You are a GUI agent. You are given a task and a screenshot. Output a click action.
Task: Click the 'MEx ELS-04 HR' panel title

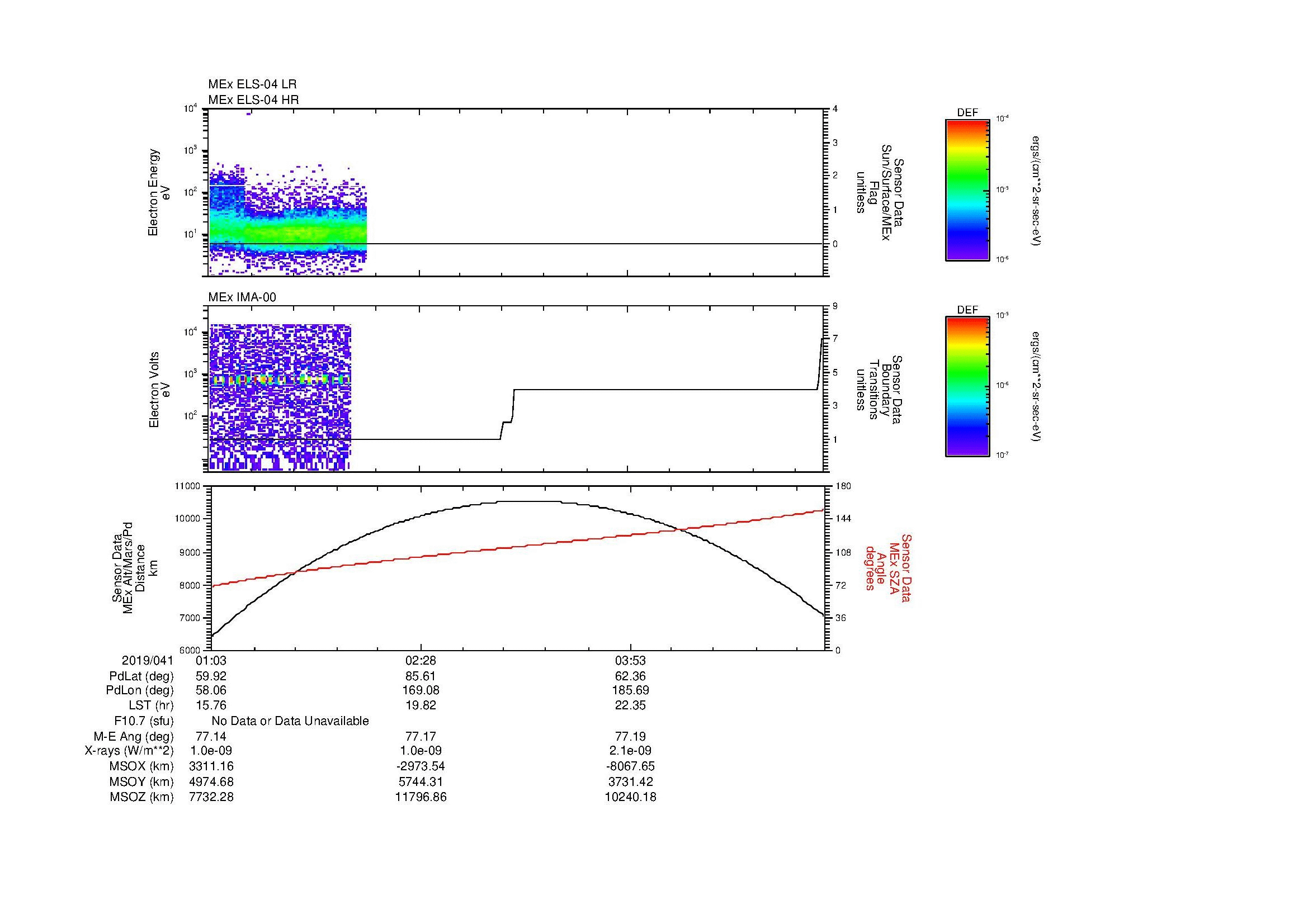(253, 100)
